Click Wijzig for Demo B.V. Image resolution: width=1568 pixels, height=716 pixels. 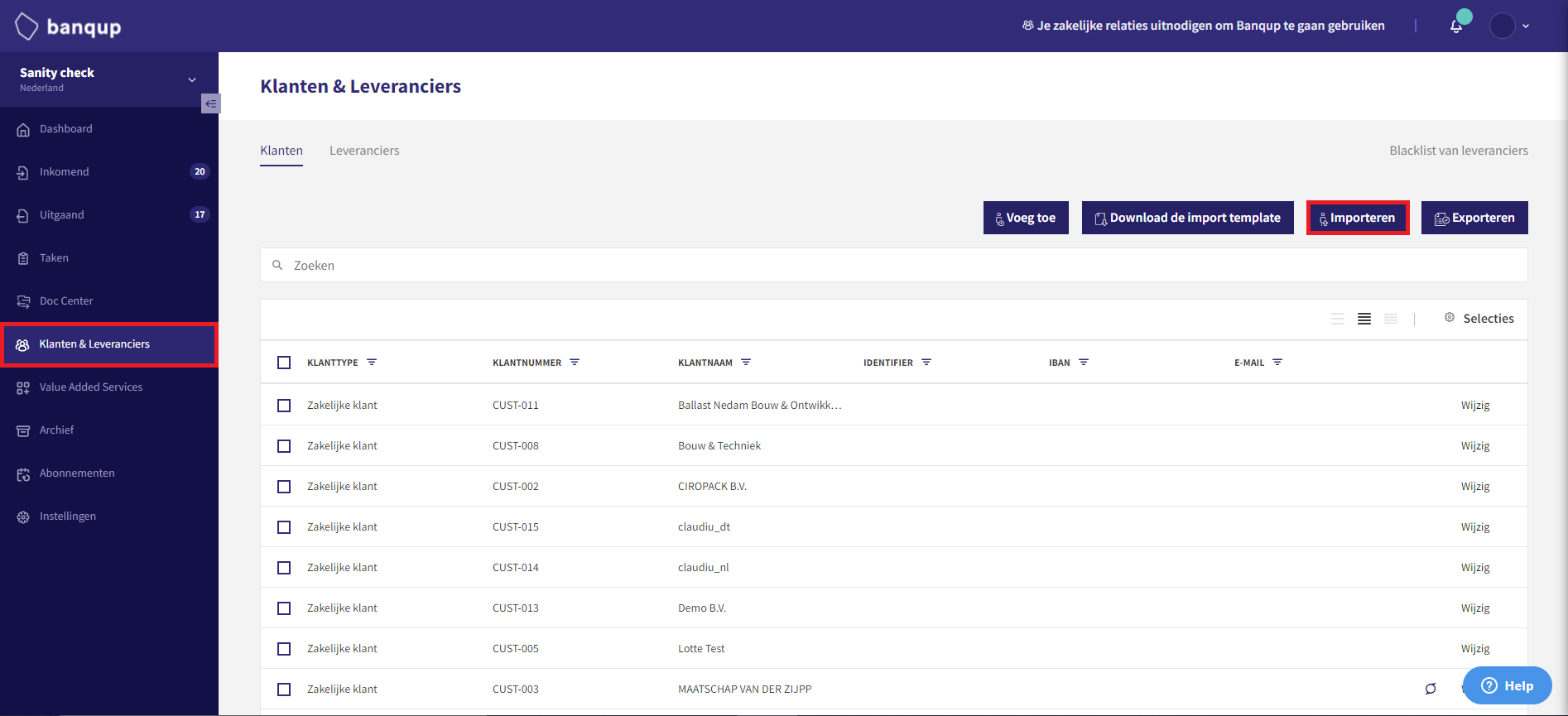tap(1475, 608)
